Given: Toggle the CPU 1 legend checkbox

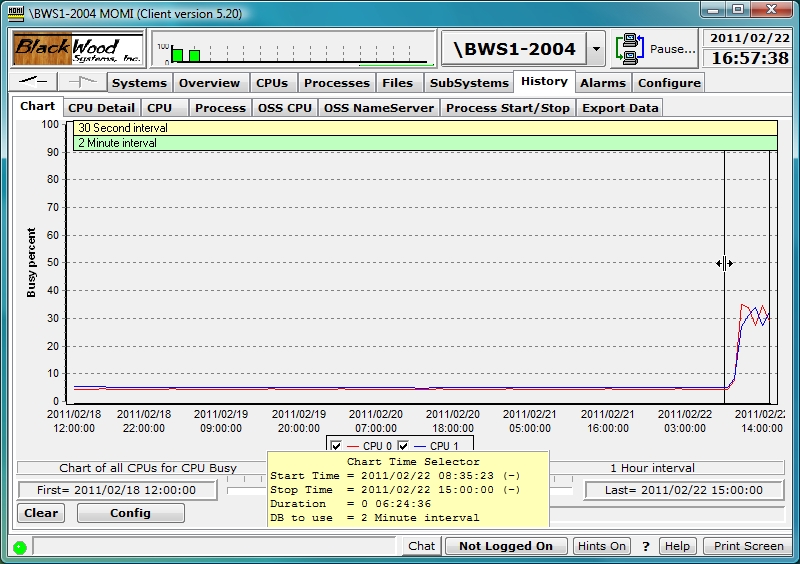Looking at the screenshot, I should 403,446.
